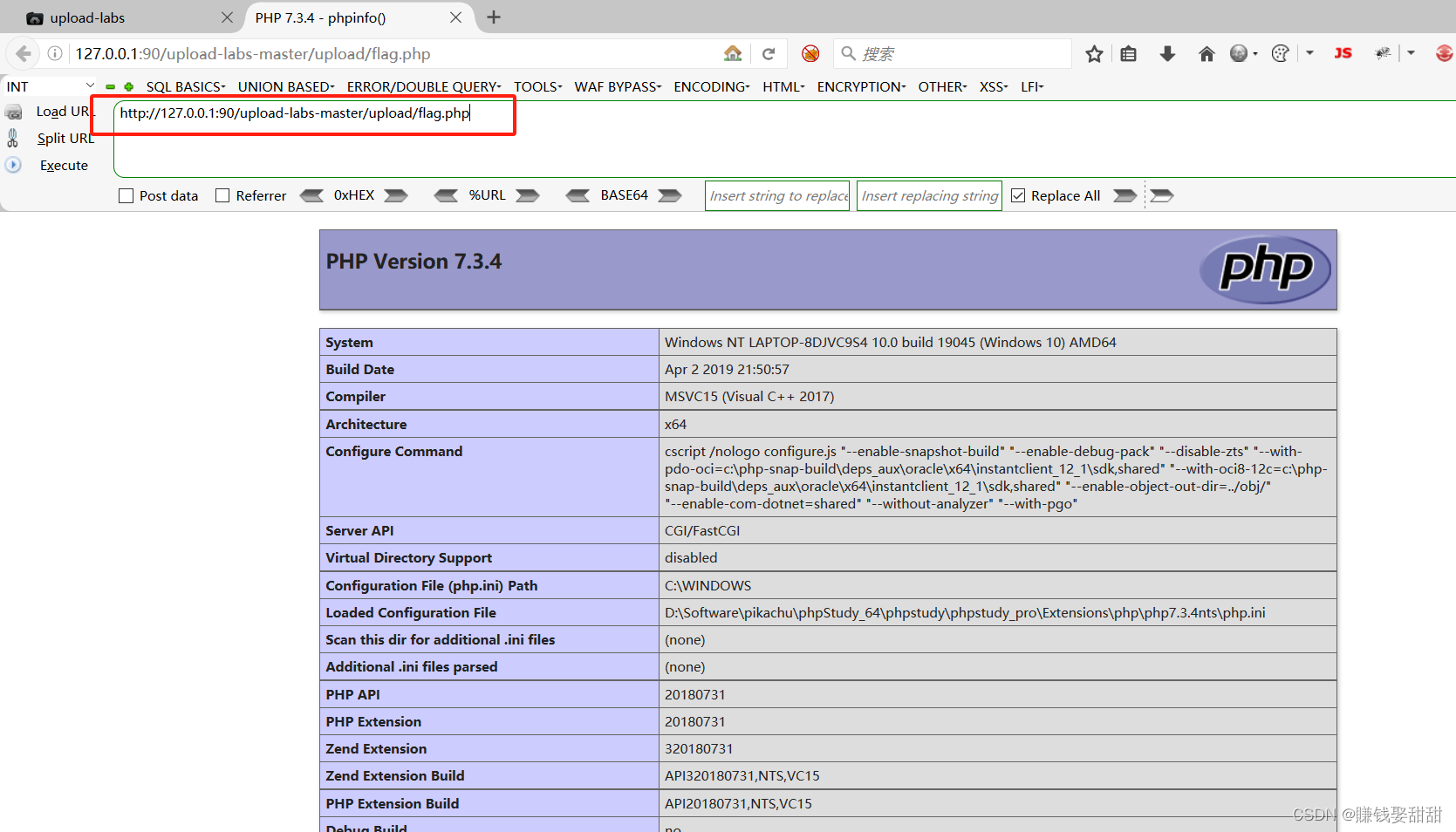Open site information icon in address bar
Image resolution: width=1456 pixels, height=832 pixels.
tap(55, 53)
